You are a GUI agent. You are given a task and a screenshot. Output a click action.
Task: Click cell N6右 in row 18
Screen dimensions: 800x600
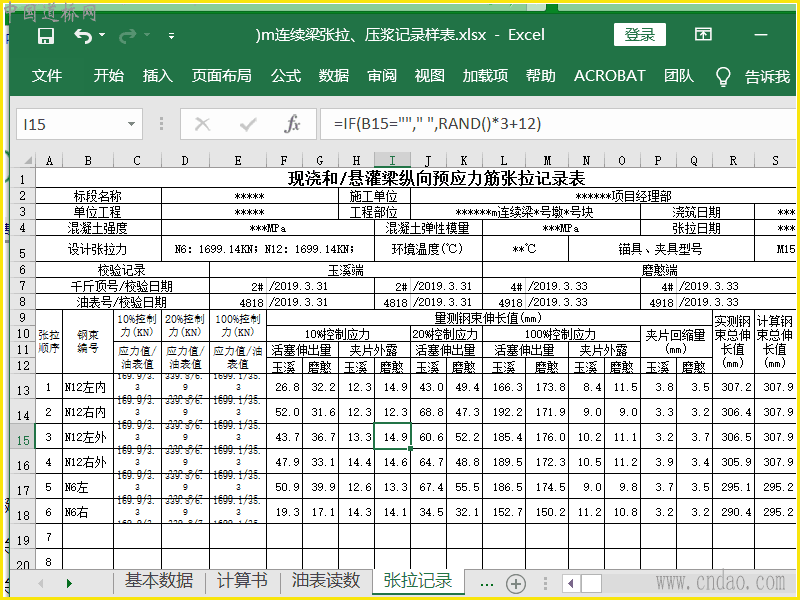[x=88, y=512]
